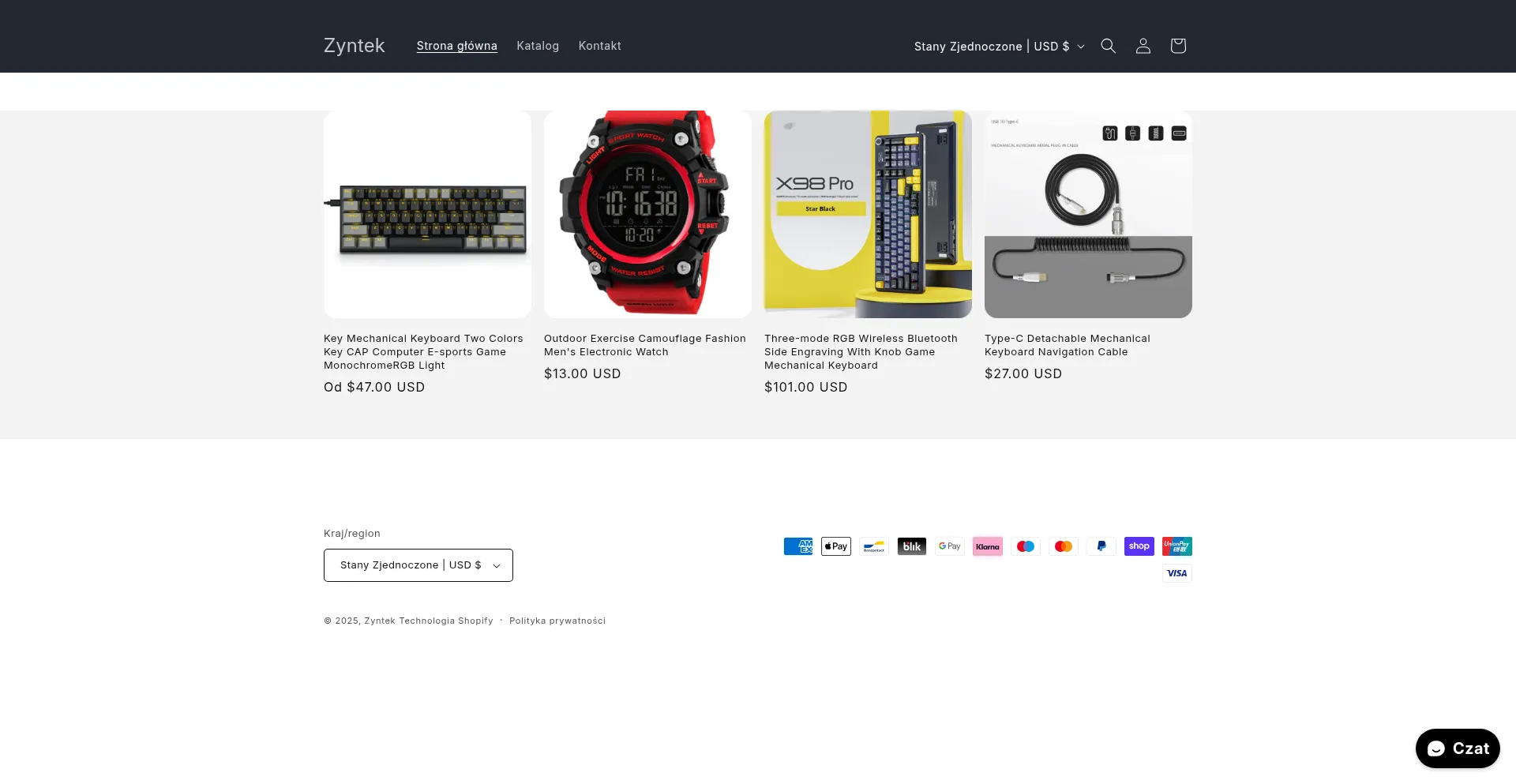Click the Klarna payment icon
1516x784 pixels.
[x=987, y=546]
